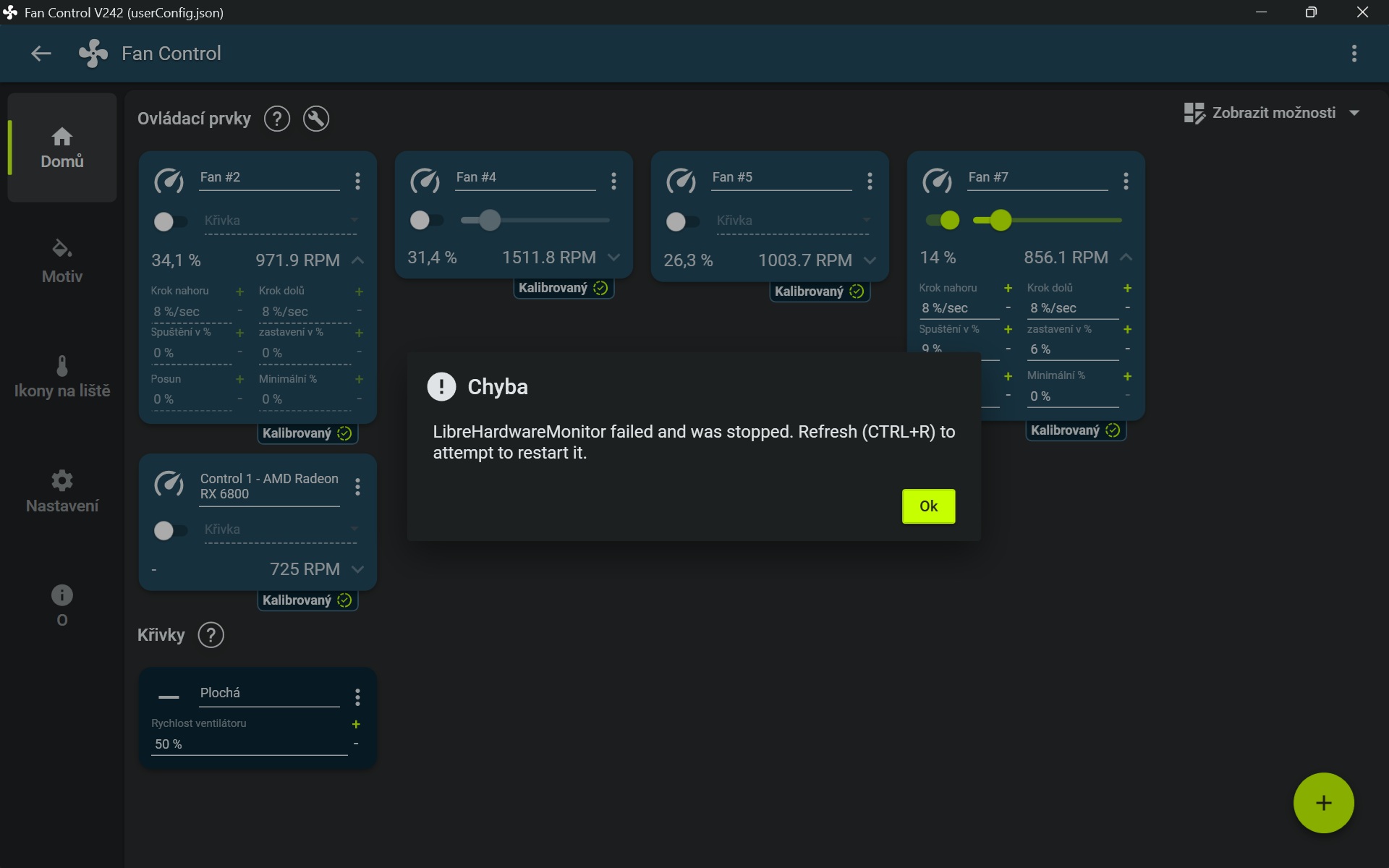Toggle the Fan #5 control switch
The height and width of the screenshot is (868, 1389).
682,221
